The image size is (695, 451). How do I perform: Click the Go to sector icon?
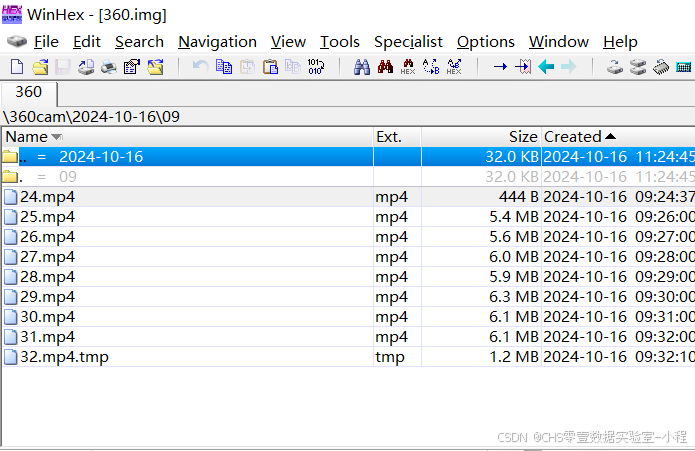tap(523, 67)
